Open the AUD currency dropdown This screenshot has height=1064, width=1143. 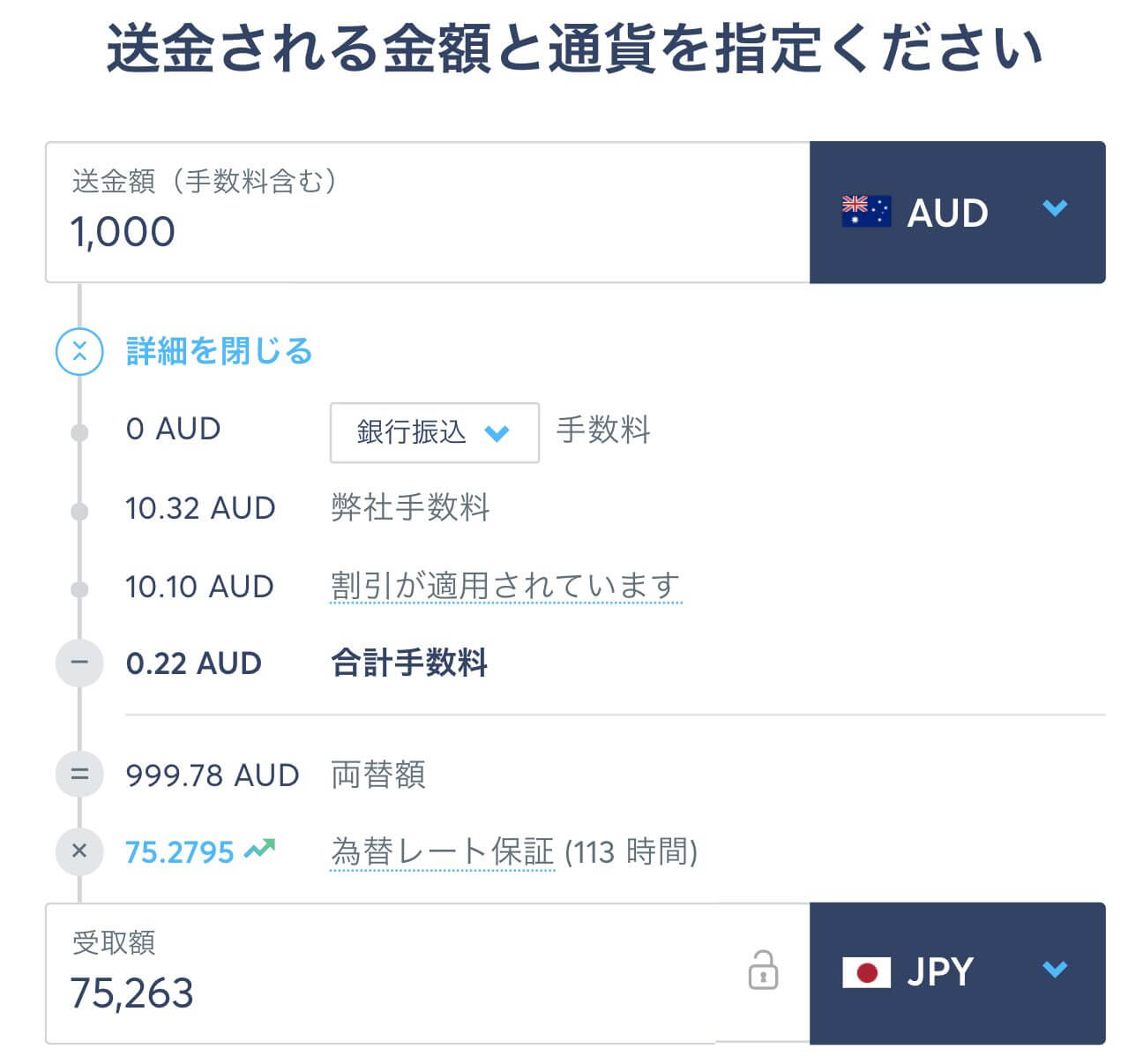click(x=957, y=212)
